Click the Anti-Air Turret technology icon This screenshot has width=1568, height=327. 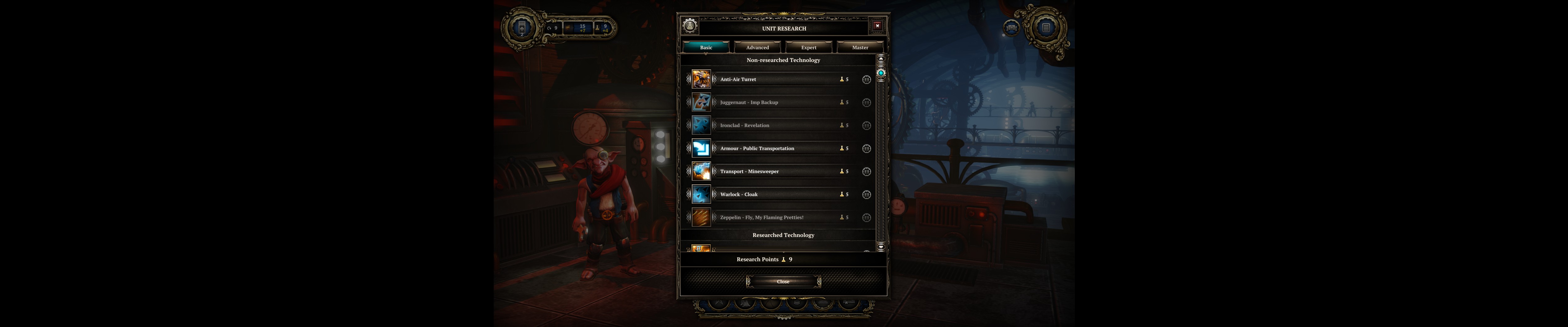tap(701, 79)
